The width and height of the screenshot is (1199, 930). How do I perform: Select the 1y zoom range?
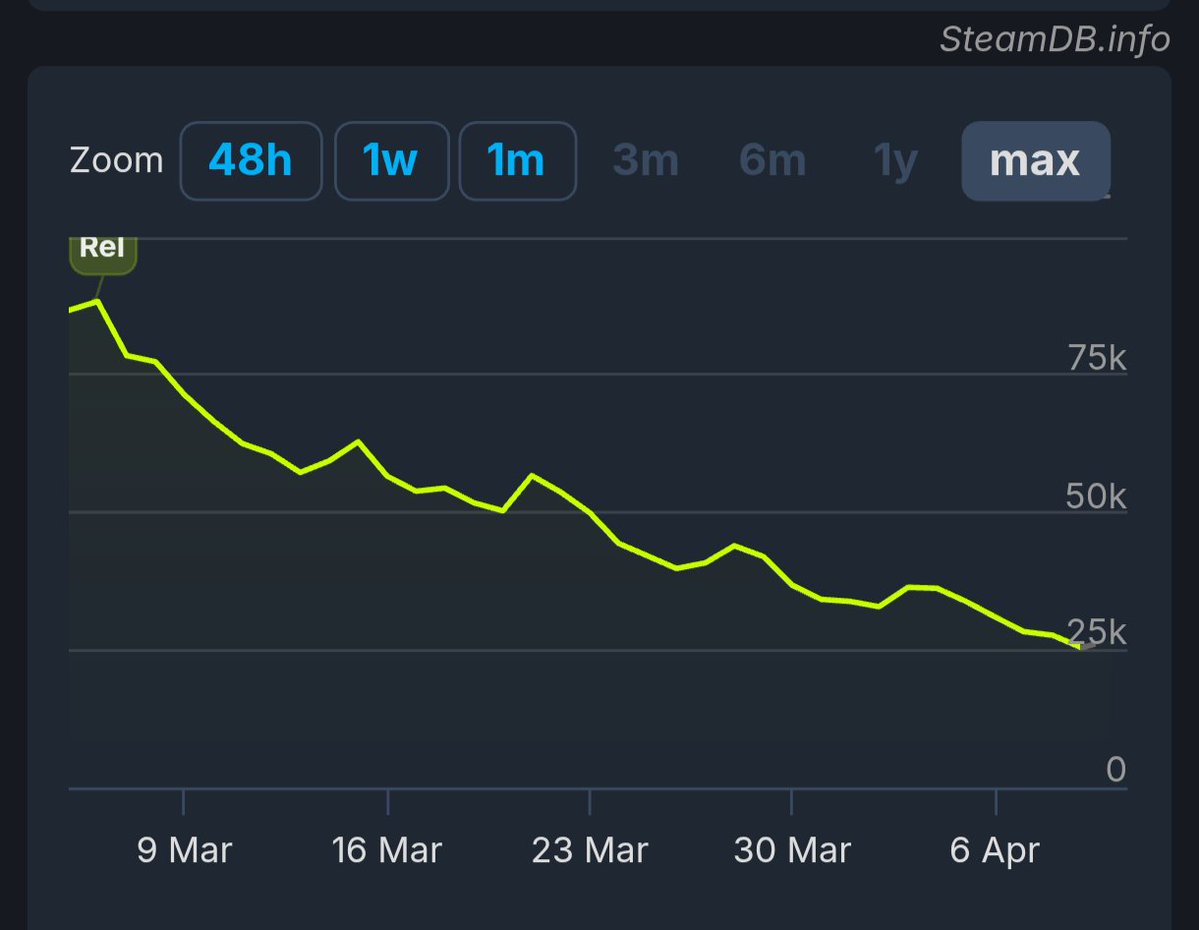(x=893, y=160)
